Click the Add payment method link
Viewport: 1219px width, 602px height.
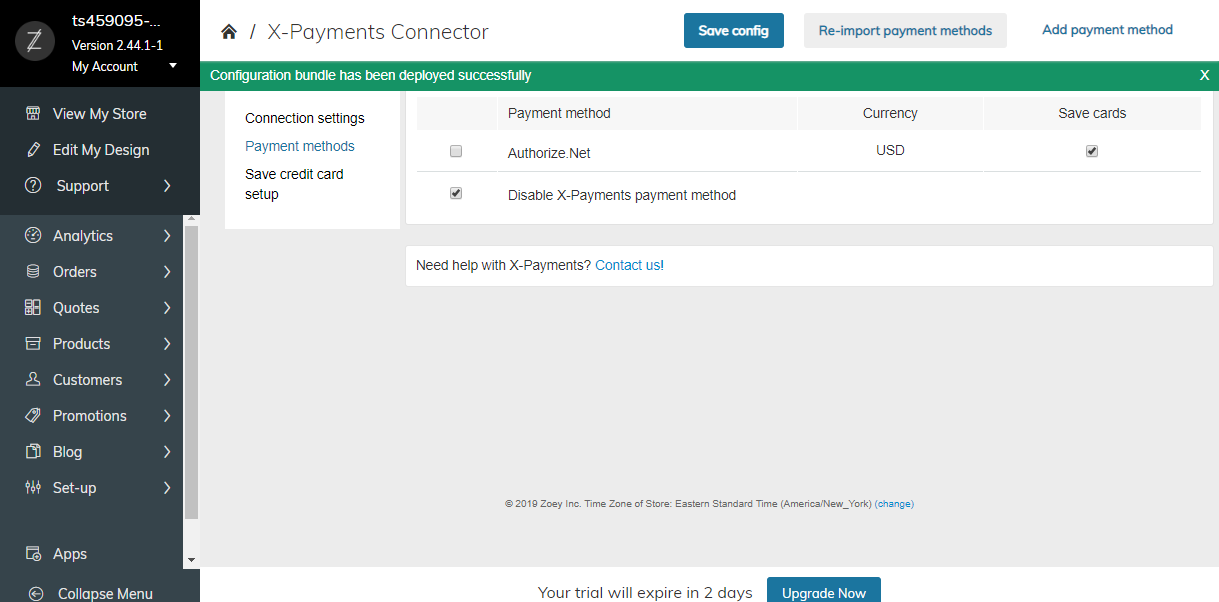[x=1107, y=30]
